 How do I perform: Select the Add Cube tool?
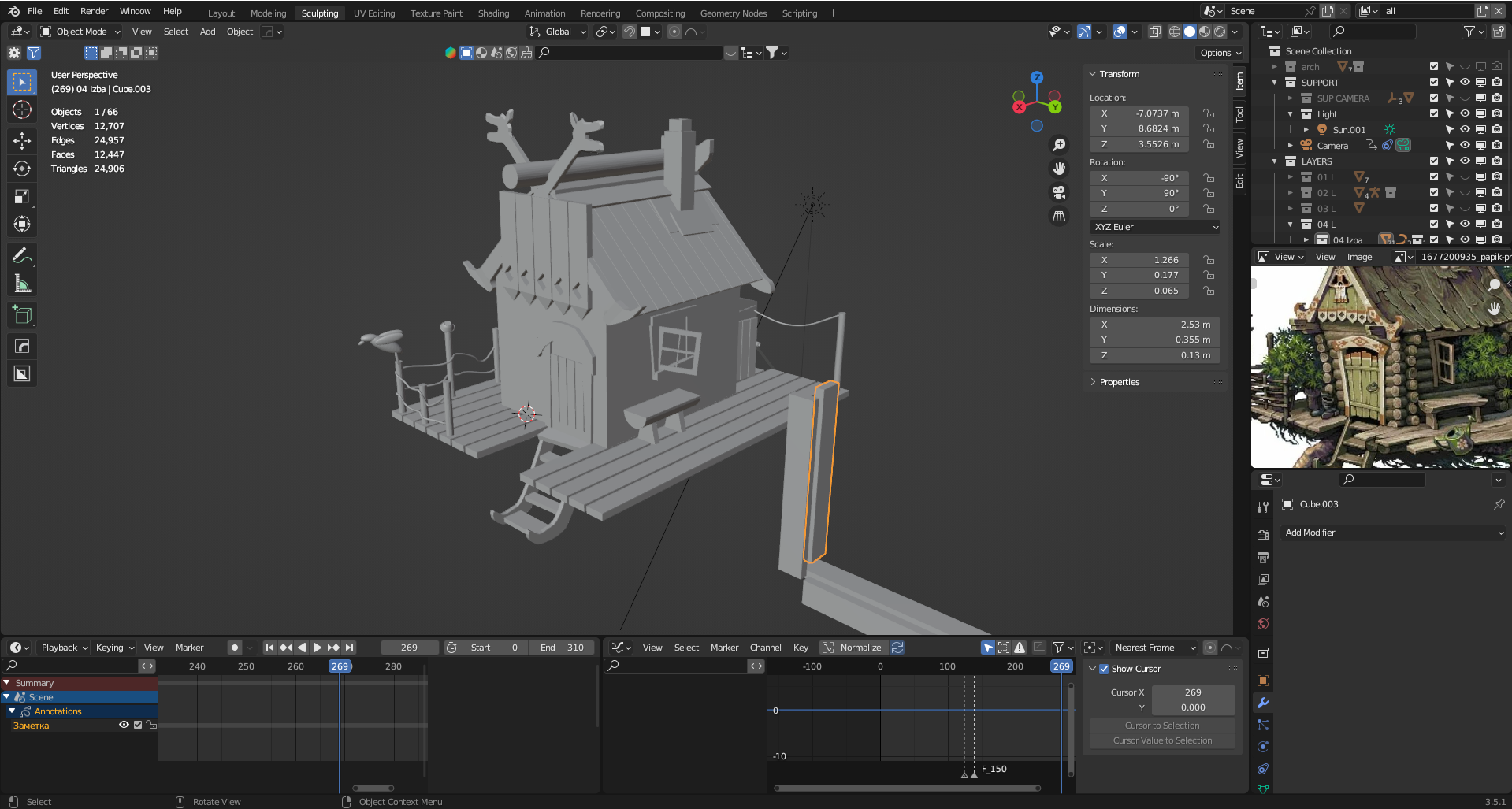pos(22,315)
